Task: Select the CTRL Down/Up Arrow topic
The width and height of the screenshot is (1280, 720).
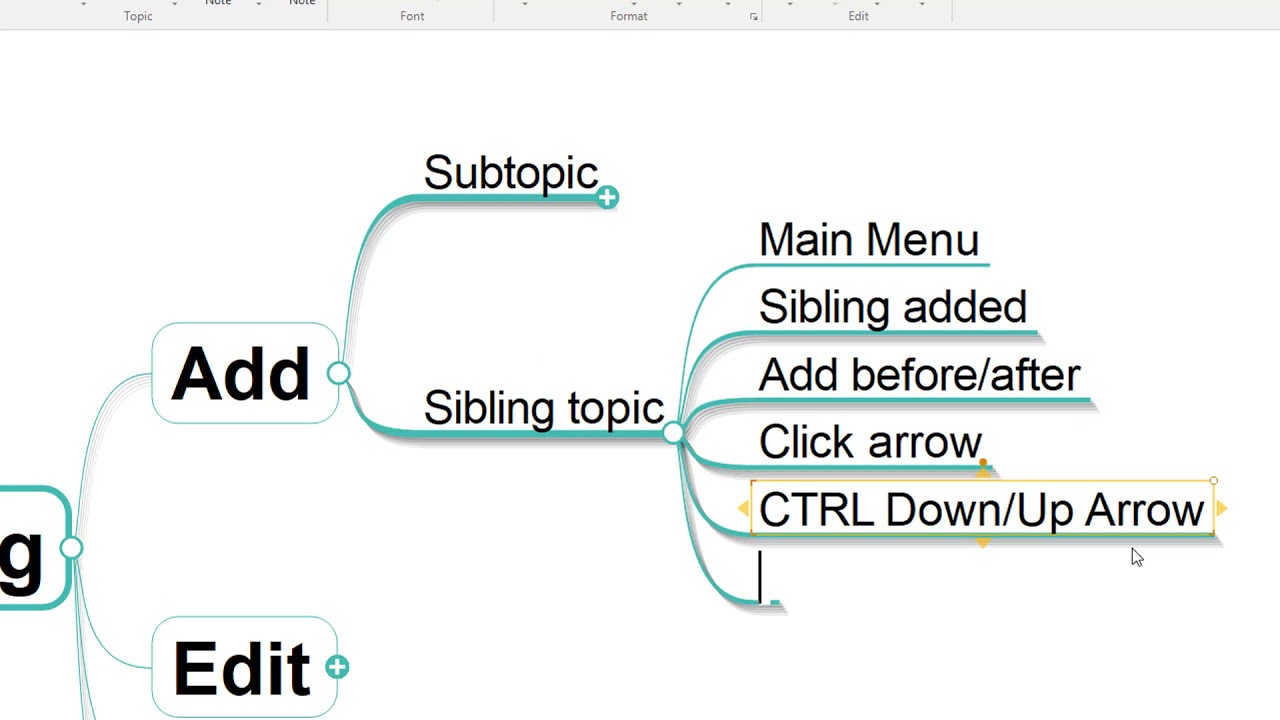Action: 982,509
